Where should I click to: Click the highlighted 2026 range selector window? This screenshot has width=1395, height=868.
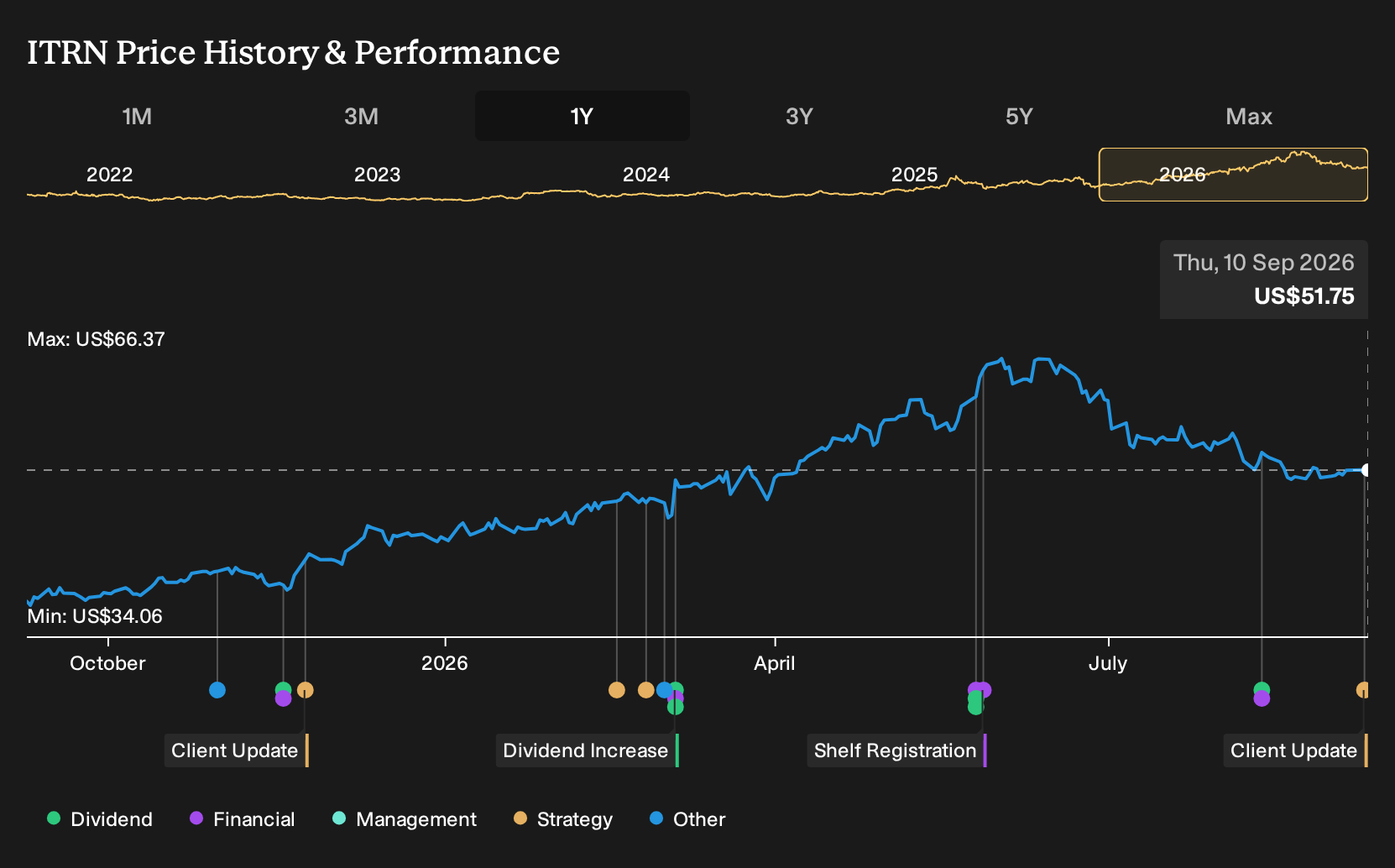(1233, 175)
